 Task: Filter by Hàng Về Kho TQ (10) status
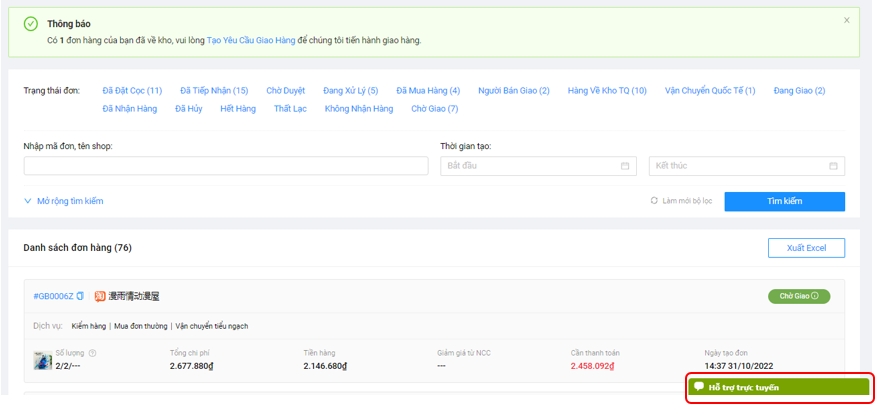[x=607, y=91]
